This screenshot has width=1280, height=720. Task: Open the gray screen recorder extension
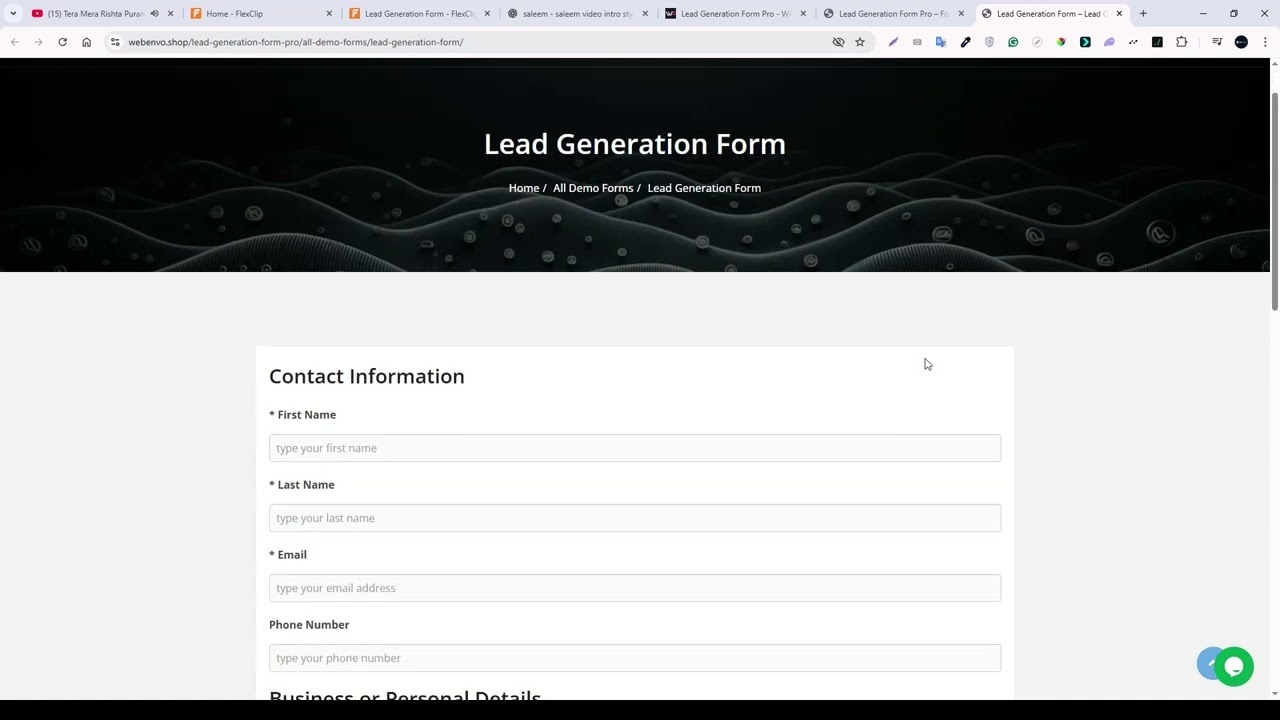(917, 42)
